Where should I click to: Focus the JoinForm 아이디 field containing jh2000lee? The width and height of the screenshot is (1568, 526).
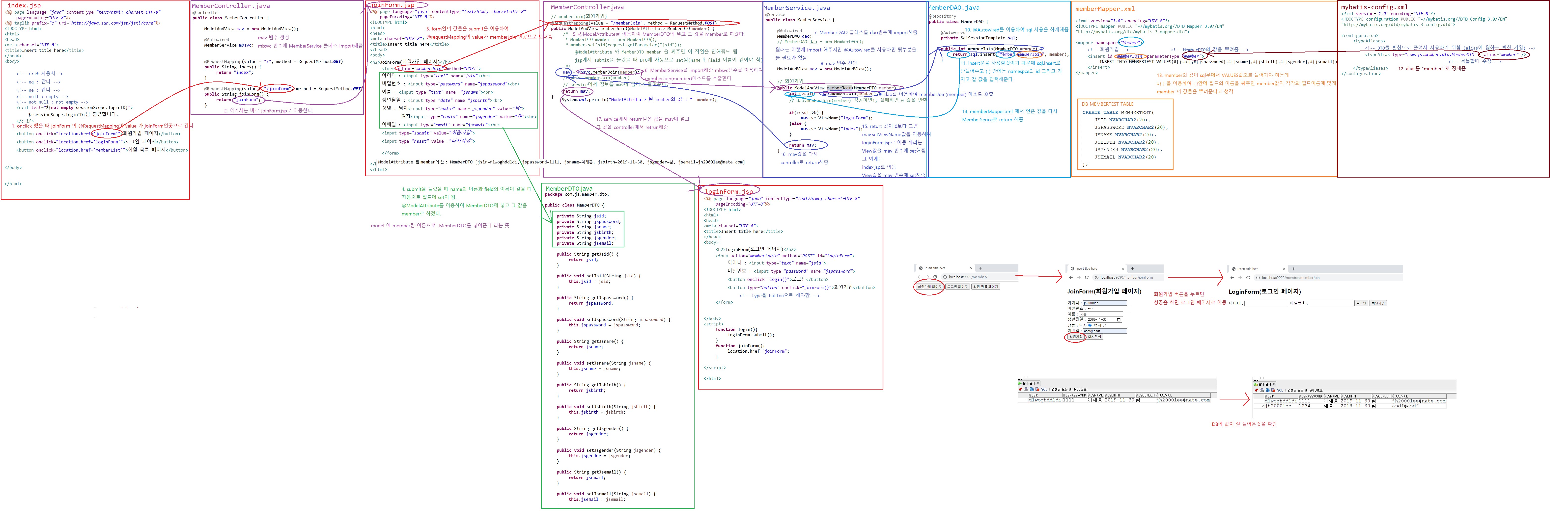point(1105,303)
